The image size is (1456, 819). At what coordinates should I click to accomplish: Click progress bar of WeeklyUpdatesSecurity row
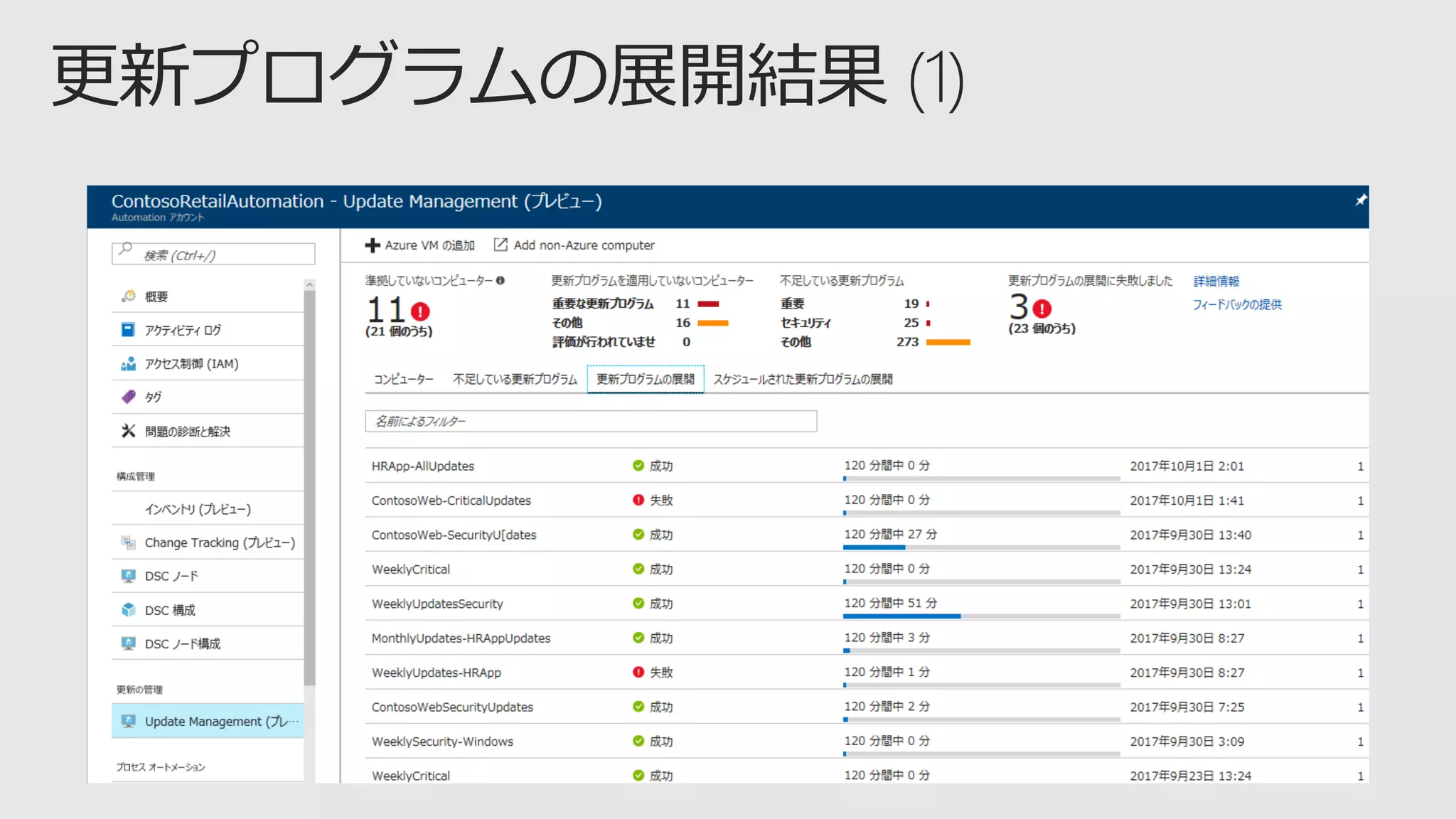(x=981, y=616)
